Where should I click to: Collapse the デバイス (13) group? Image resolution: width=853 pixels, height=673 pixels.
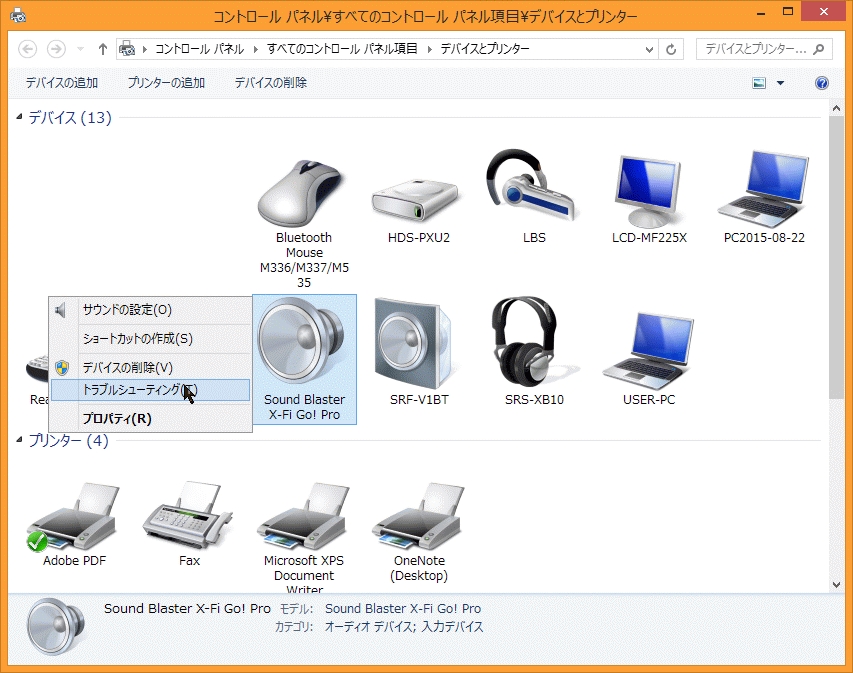tap(19, 116)
